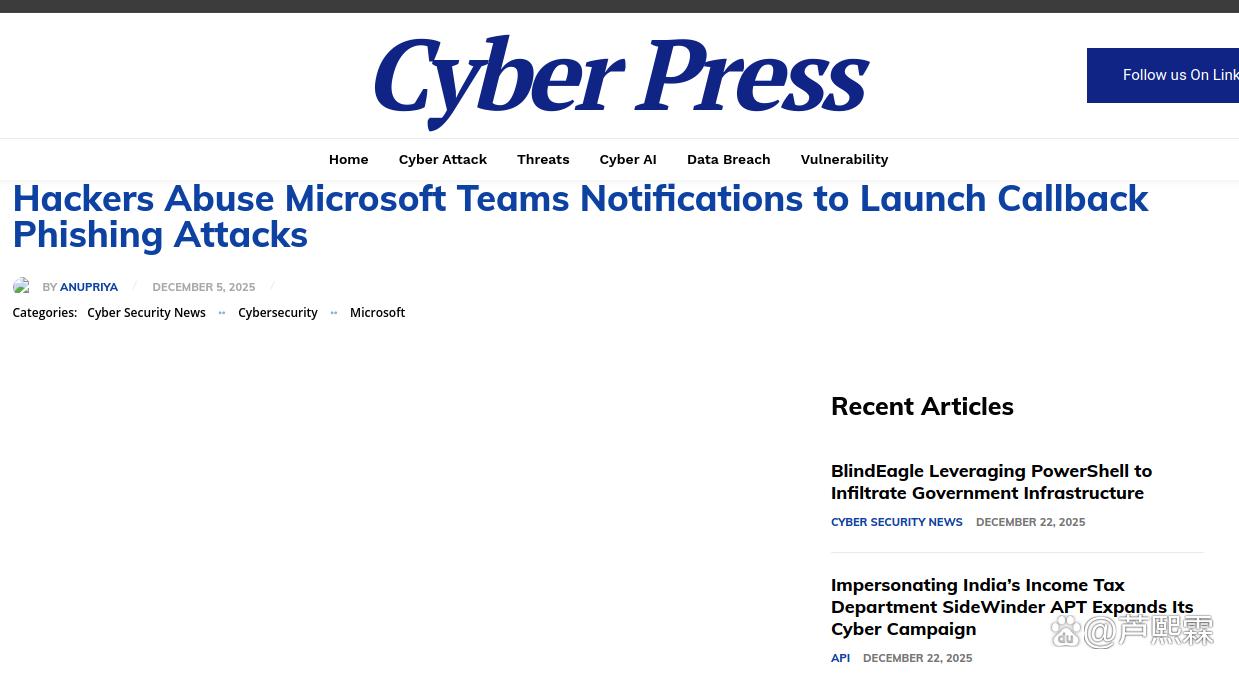1239x674 pixels.
Task: Open the SideWinder APT income tax article
Action: [x=1012, y=607]
